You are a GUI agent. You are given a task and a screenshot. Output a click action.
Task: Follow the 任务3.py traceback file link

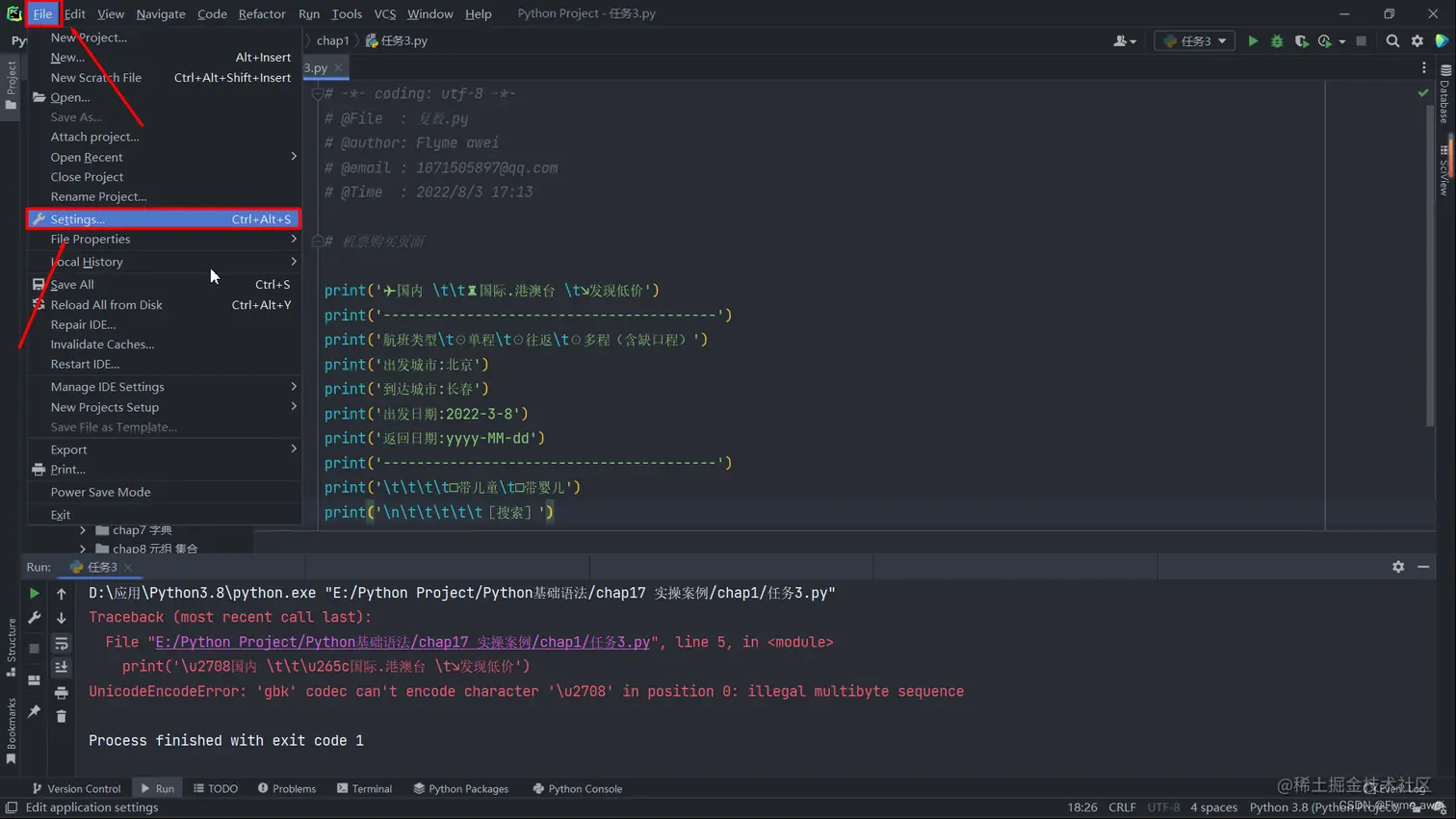[403, 642]
